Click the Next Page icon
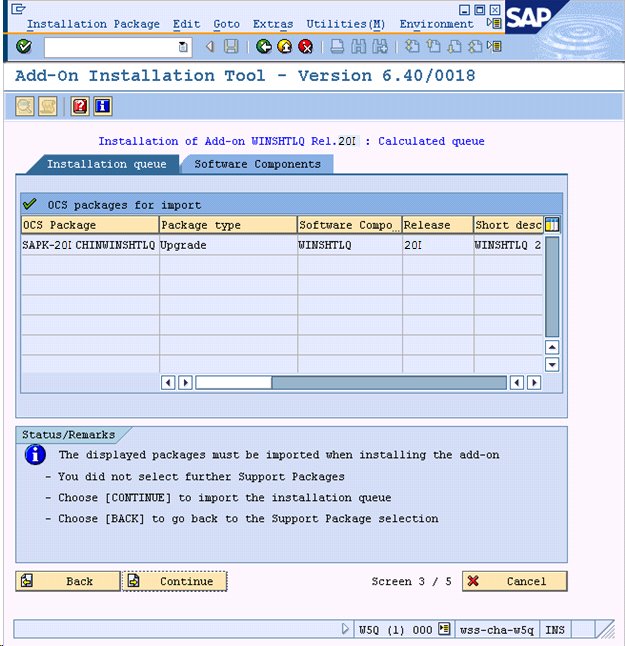Screen dimensions: 625x646 [x=454, y=47]
